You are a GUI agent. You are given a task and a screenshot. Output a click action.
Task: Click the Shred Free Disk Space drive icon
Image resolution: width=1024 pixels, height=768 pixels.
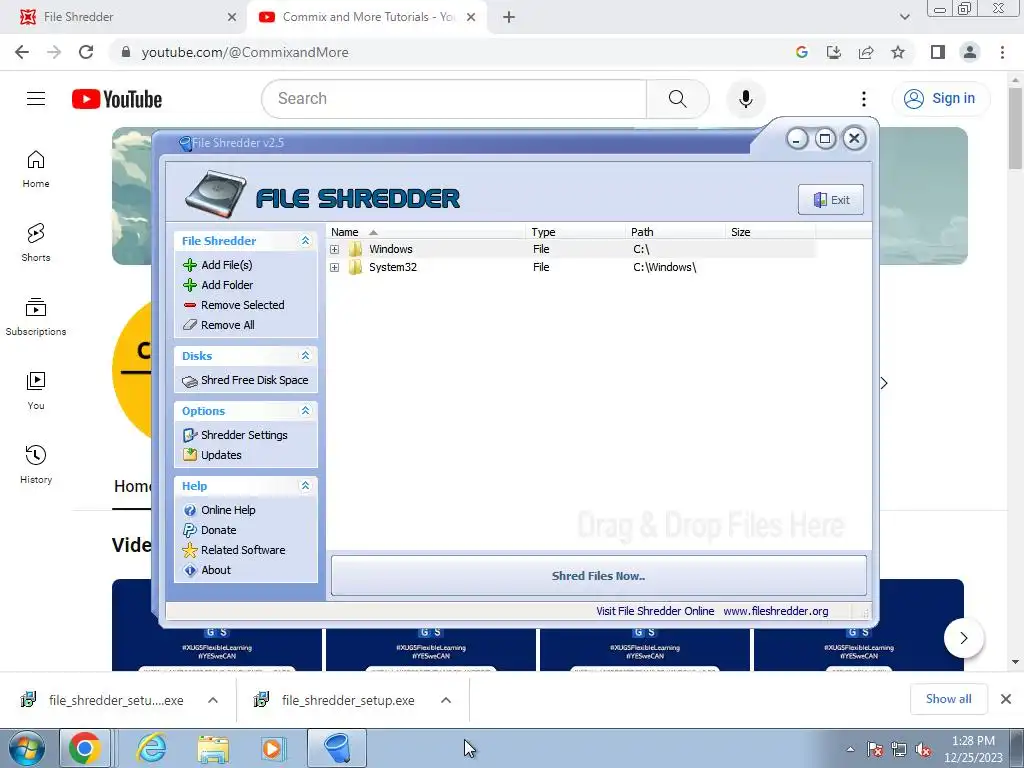coord(190,381)
